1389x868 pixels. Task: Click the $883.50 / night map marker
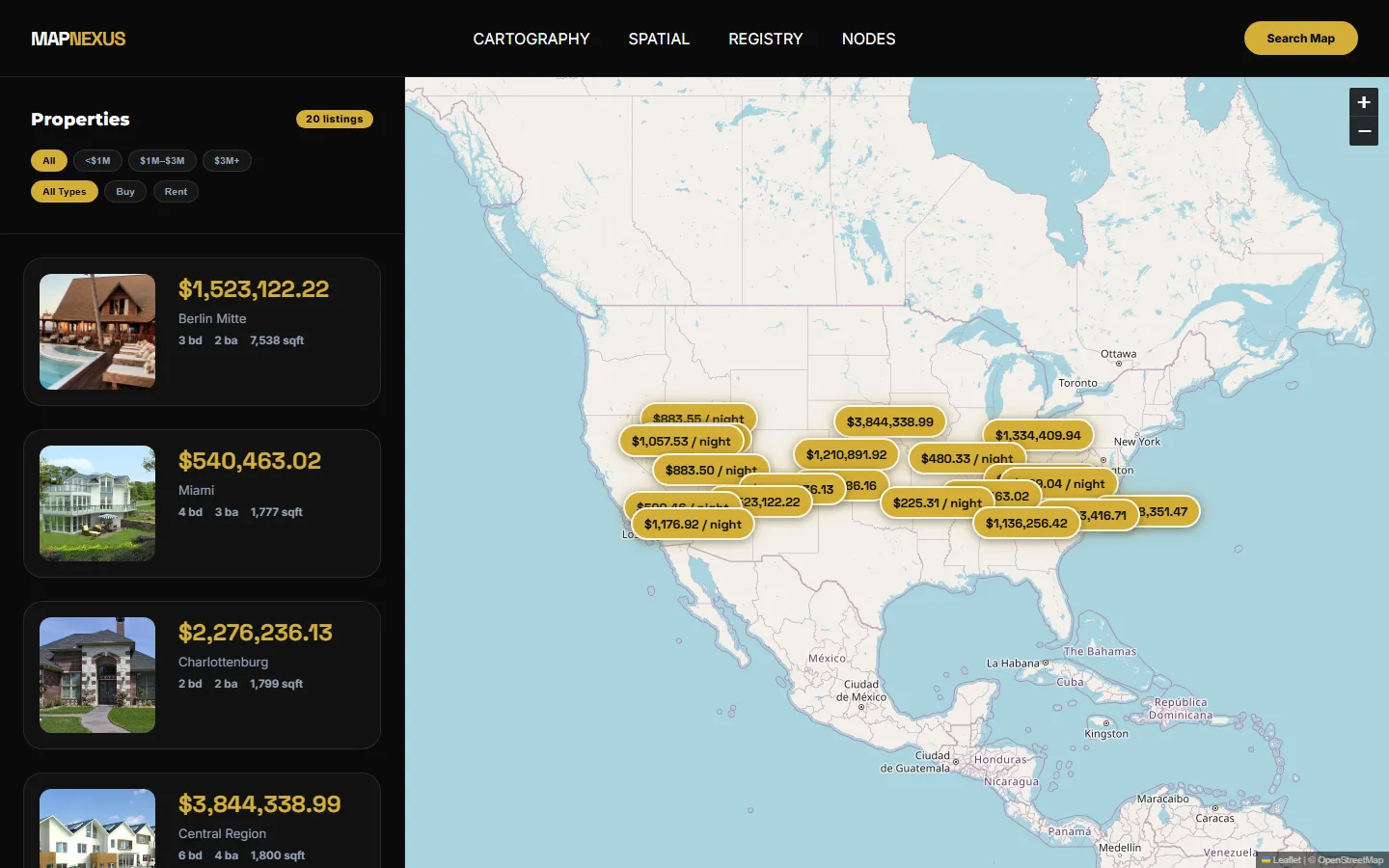click(x=711, y=470)
